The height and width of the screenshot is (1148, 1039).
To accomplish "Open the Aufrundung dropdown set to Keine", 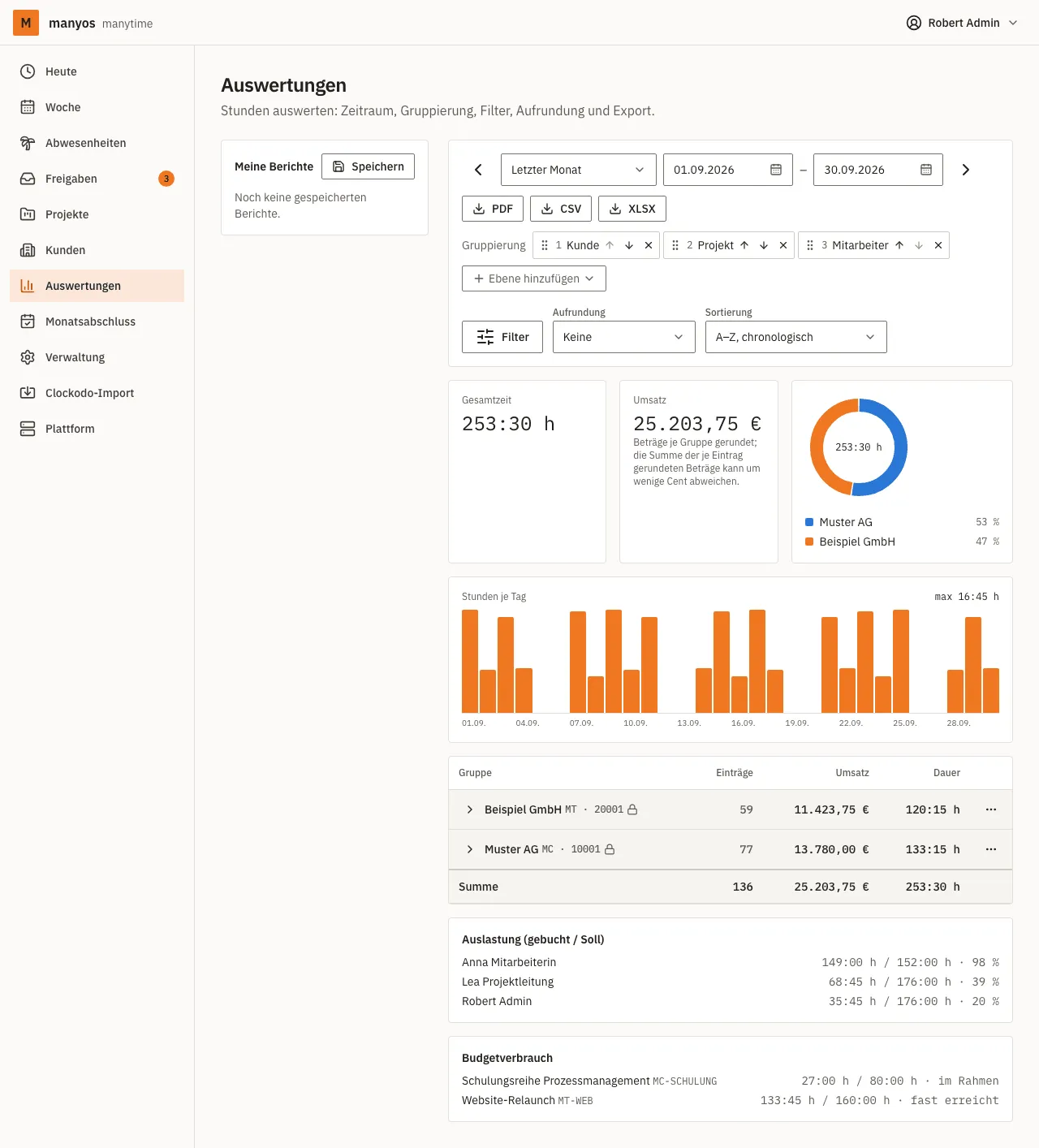I will [624, 337].
